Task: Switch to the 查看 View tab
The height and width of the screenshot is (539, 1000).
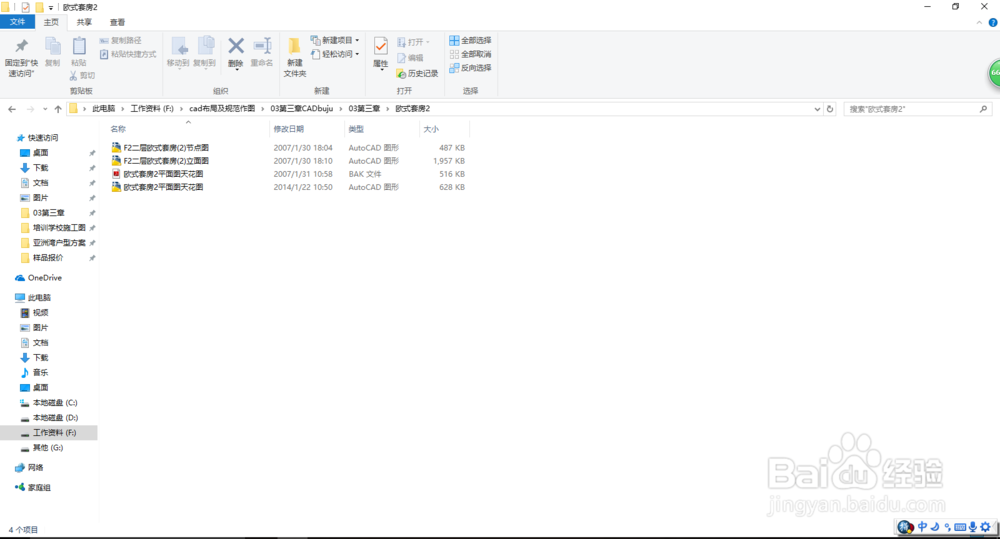Action: pyautogui.click(x=117, y=22)
